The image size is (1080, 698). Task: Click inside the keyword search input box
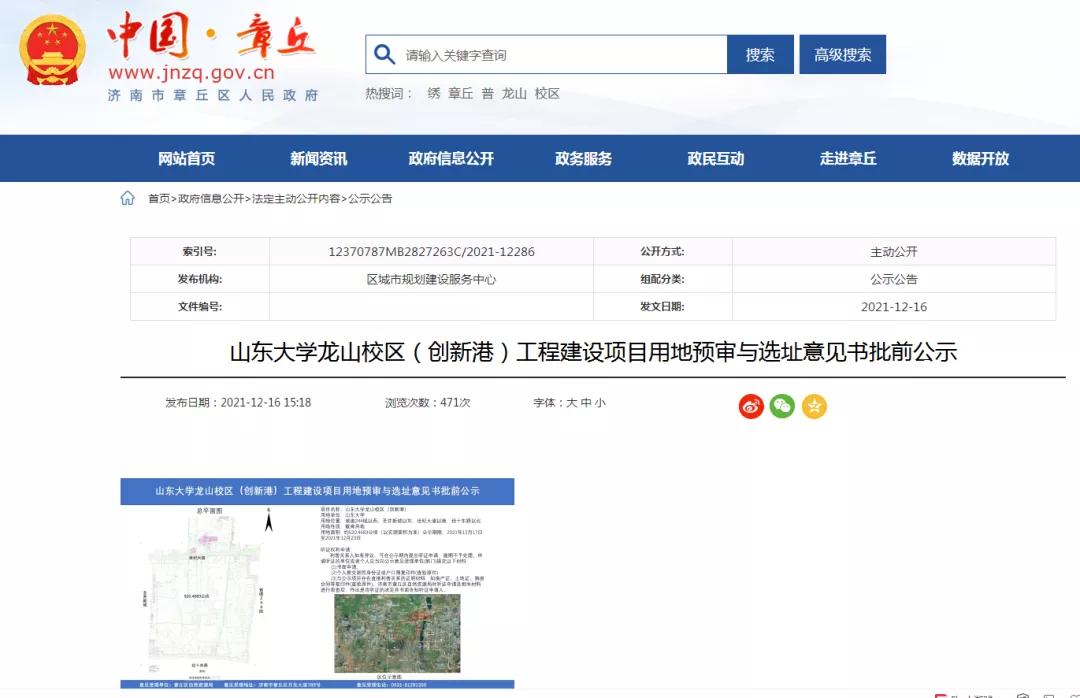(x=550, y=54)
